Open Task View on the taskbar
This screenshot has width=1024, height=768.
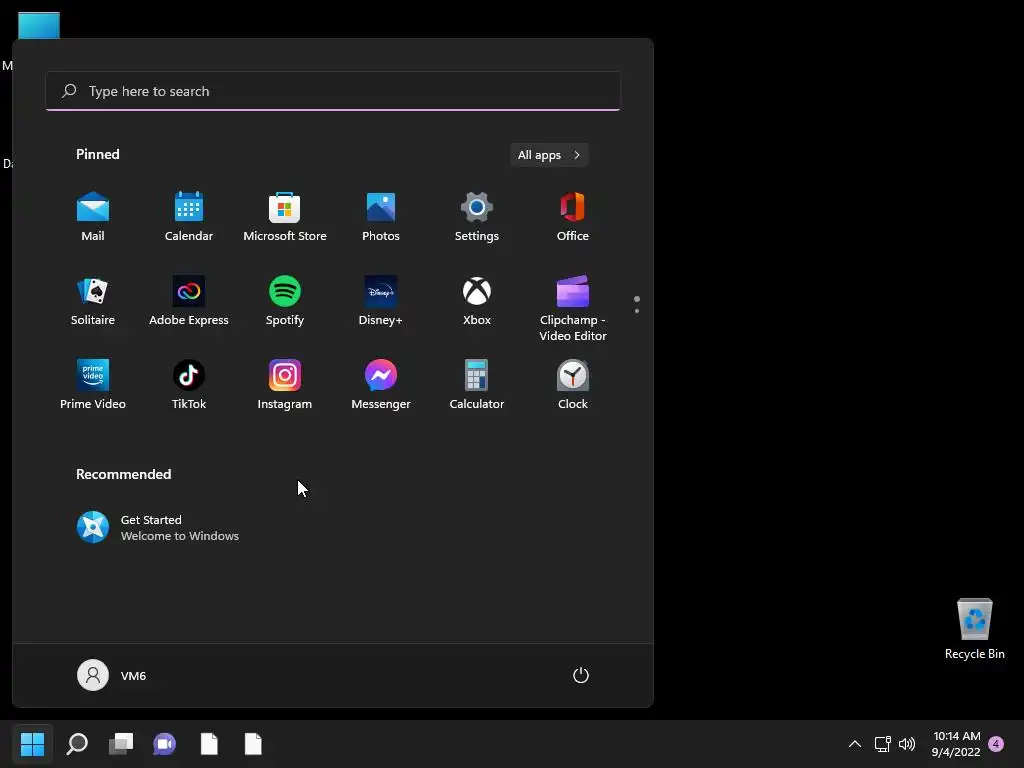tap(121, 744)
